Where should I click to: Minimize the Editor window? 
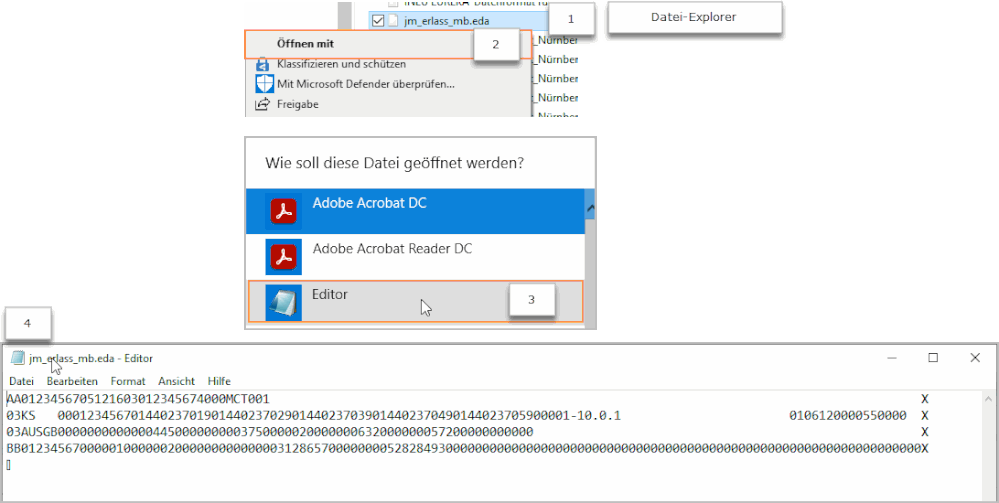click(892, 358)
